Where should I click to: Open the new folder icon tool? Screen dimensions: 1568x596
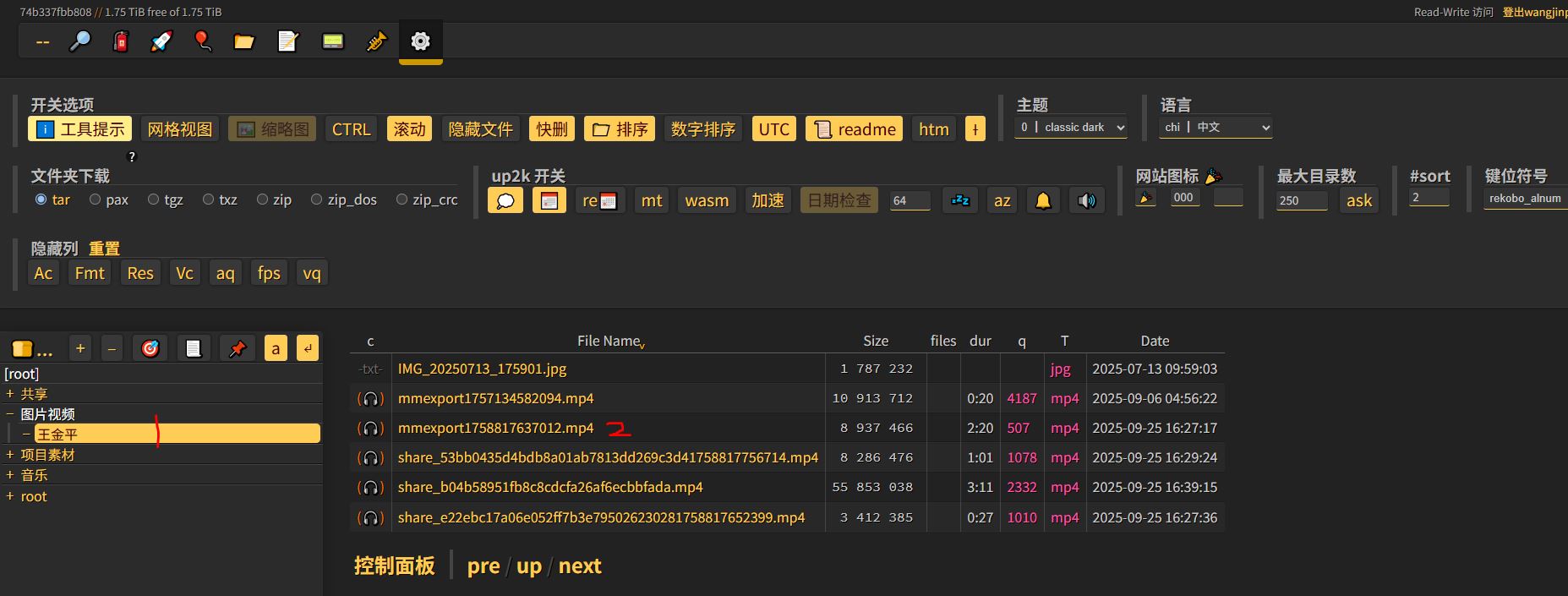pos(244,41)
